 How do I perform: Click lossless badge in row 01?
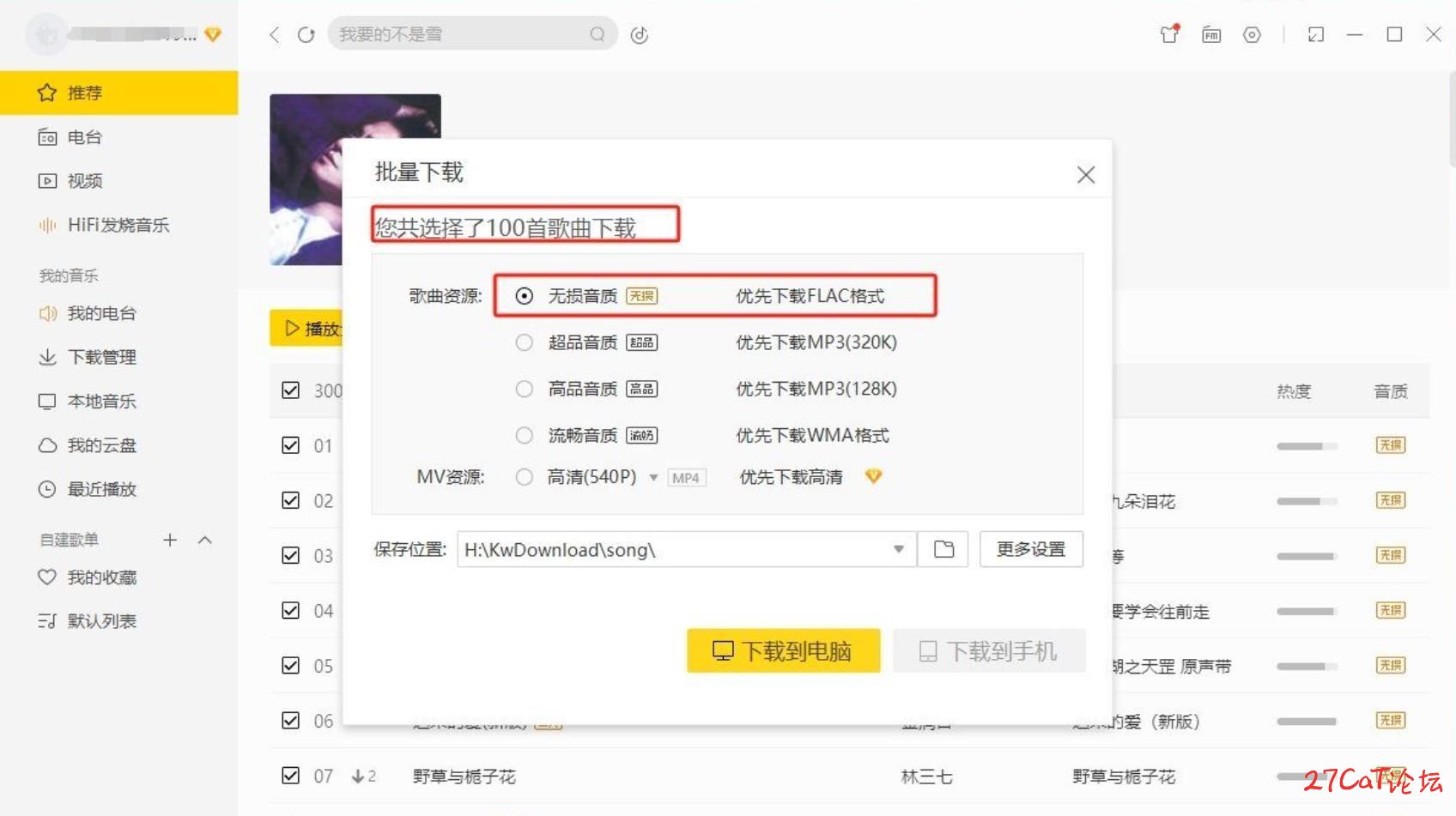point(1391,445)
